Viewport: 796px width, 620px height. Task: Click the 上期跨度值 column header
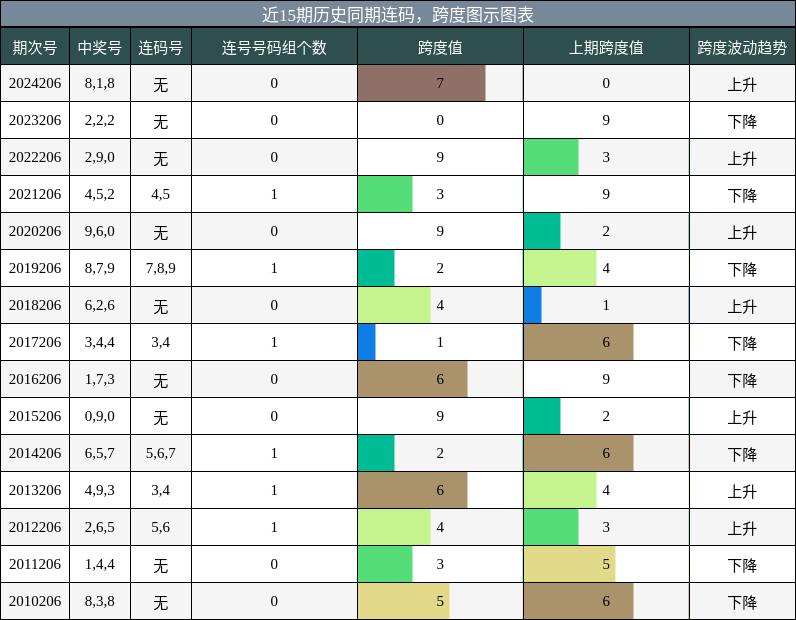click(606, 47)
